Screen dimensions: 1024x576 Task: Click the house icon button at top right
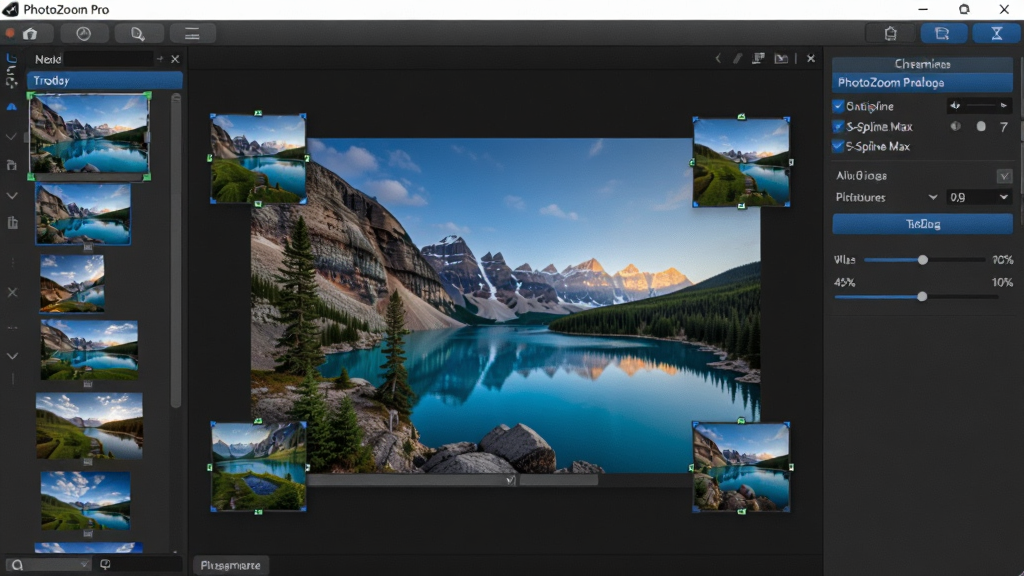tap(890, 33)
